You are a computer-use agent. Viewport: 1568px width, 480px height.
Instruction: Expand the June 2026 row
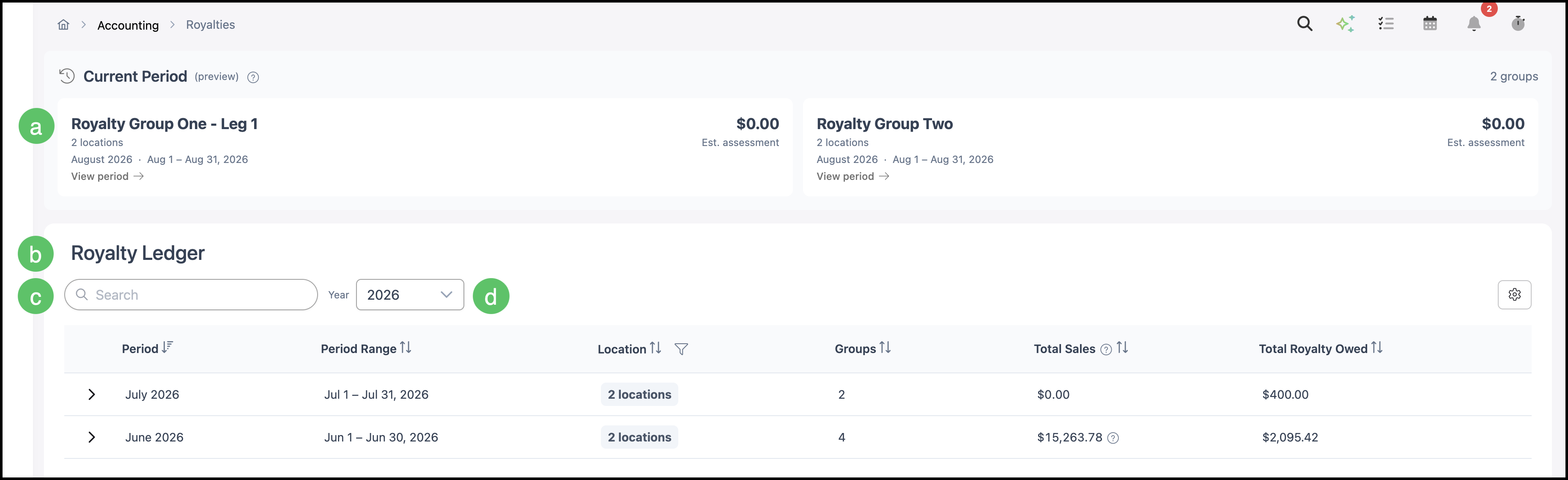point(91,437)
